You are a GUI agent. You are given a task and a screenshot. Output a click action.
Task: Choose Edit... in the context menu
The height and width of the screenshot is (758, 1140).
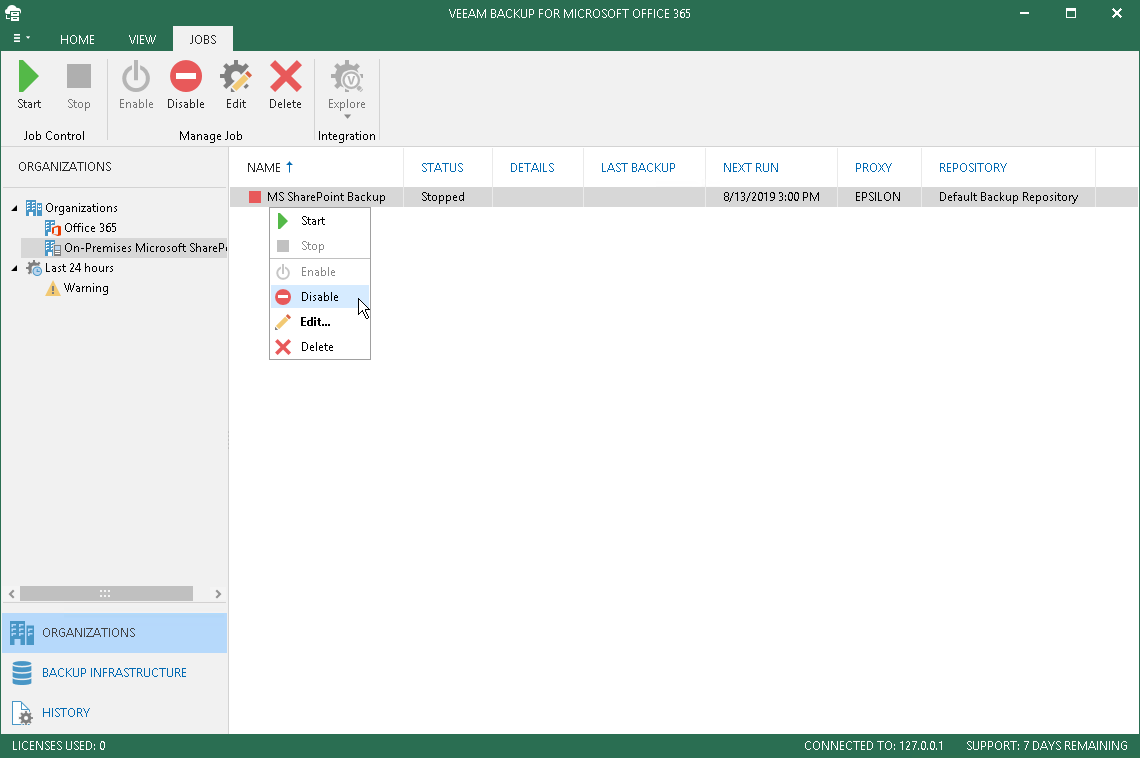320,322
